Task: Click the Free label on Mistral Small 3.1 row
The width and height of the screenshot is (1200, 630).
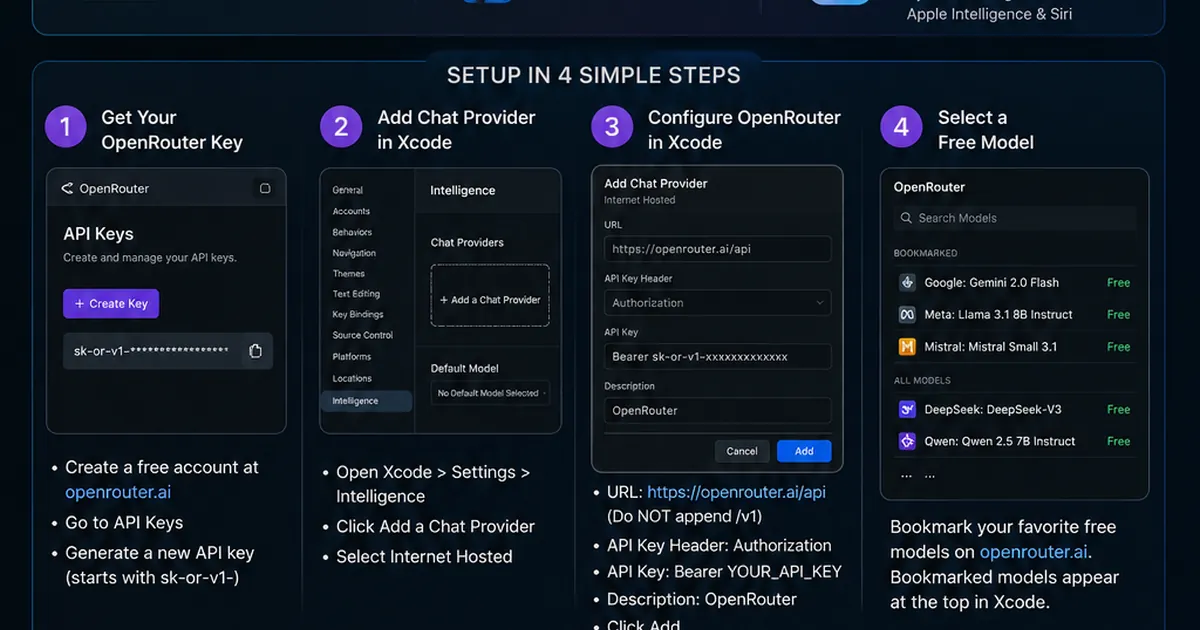Action: (x=1118, y=347)
